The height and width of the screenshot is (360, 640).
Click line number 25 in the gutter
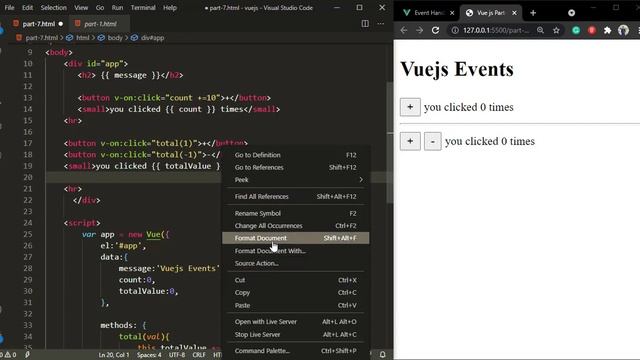tap(27, 234)
